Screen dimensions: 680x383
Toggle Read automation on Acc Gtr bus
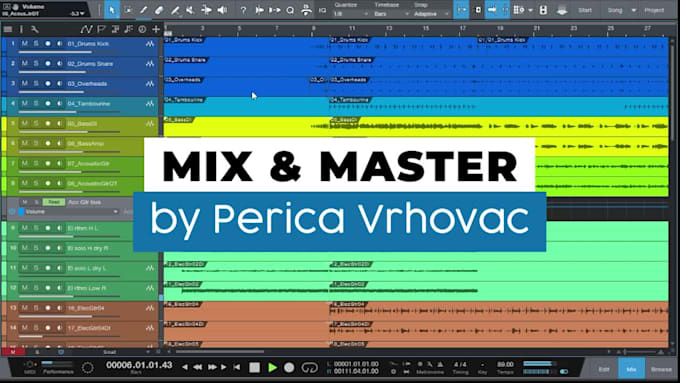tap(54, 202)
